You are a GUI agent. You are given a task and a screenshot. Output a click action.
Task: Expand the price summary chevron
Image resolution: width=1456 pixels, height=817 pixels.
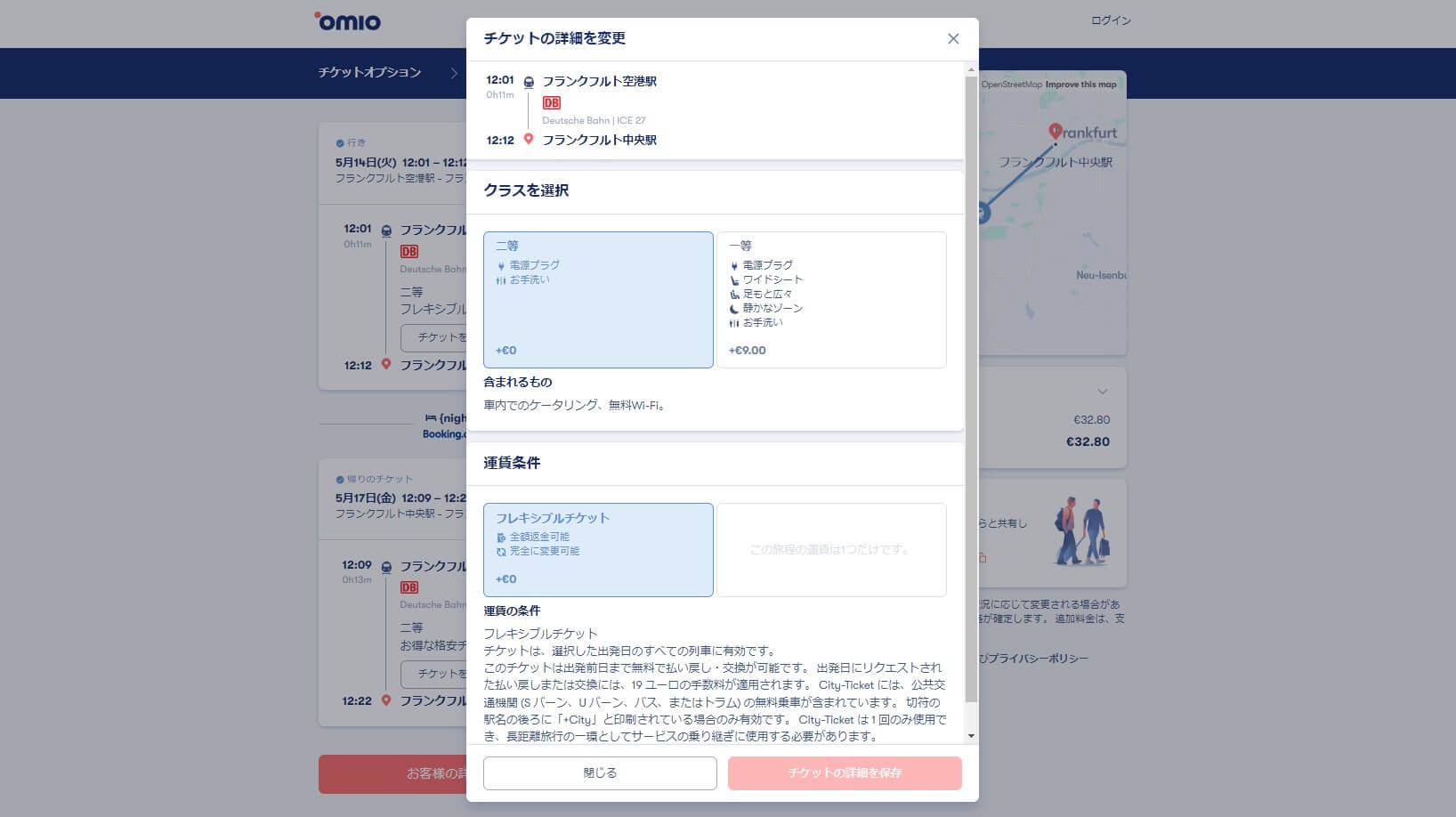coord(1103,392)
